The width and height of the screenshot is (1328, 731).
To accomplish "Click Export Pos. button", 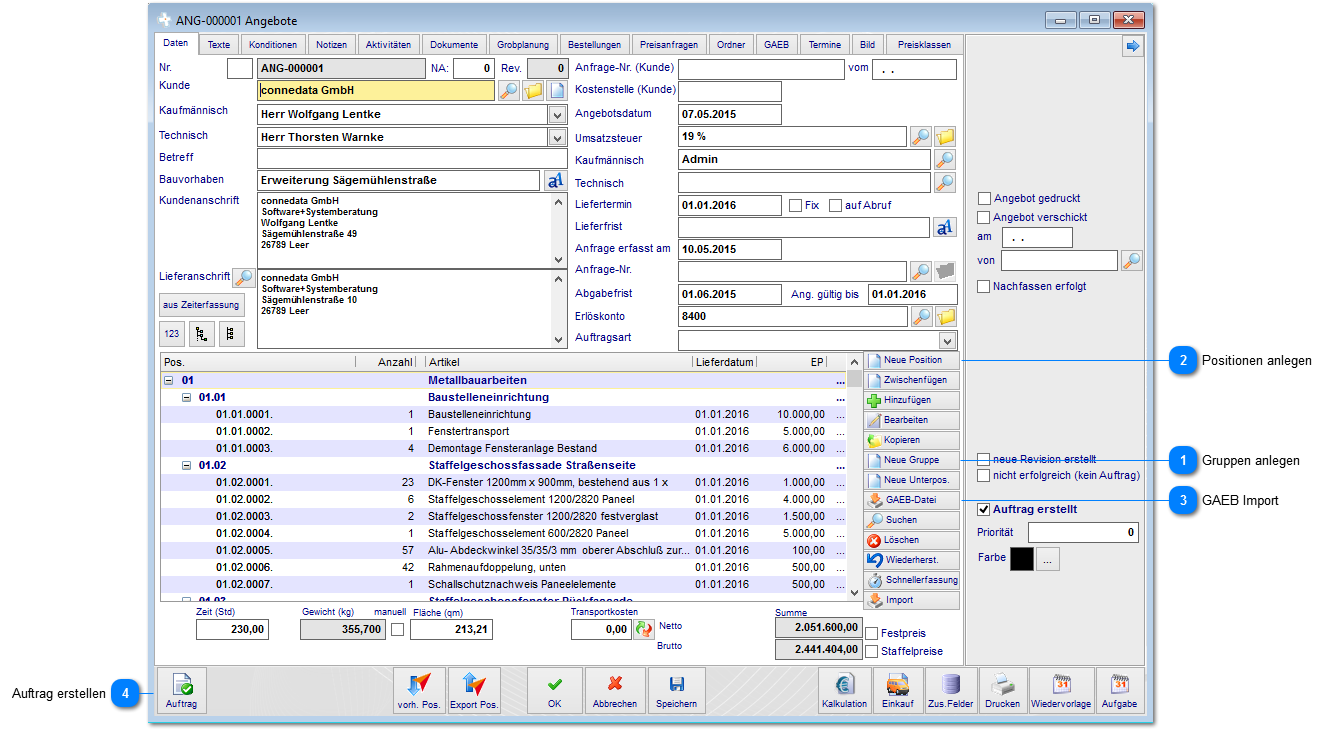I will pos(474,691).
